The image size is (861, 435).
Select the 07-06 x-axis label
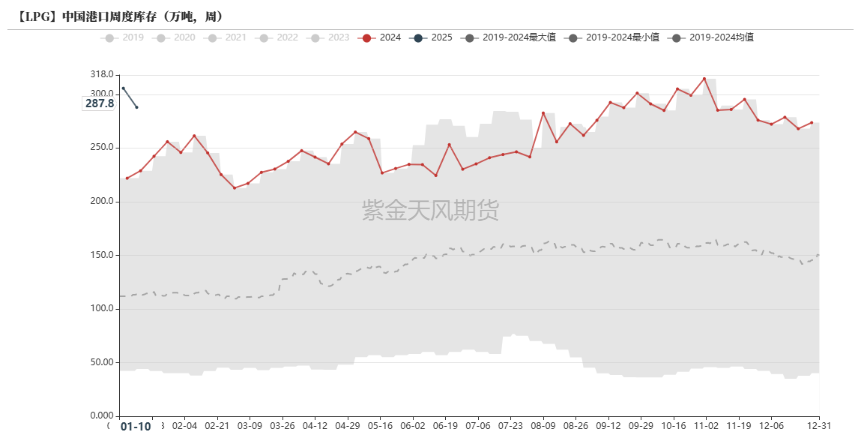click(478, 426)
